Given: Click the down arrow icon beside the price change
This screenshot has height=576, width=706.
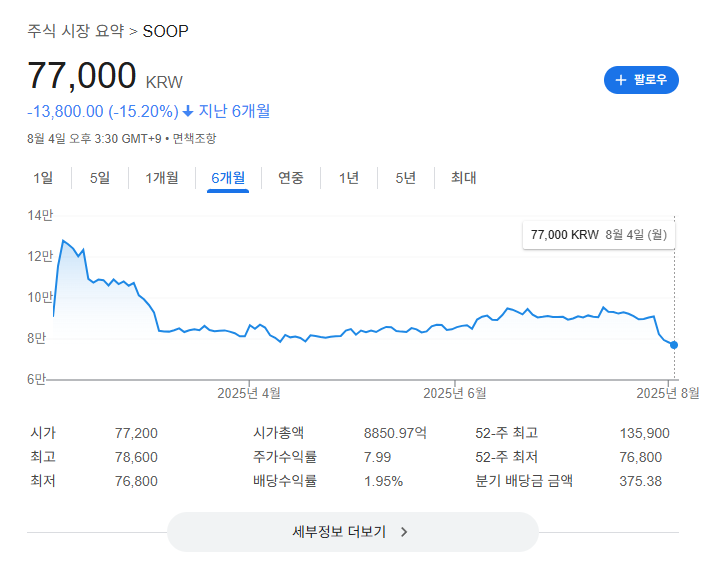Looking at the screenshot, I should click(188, 111).
